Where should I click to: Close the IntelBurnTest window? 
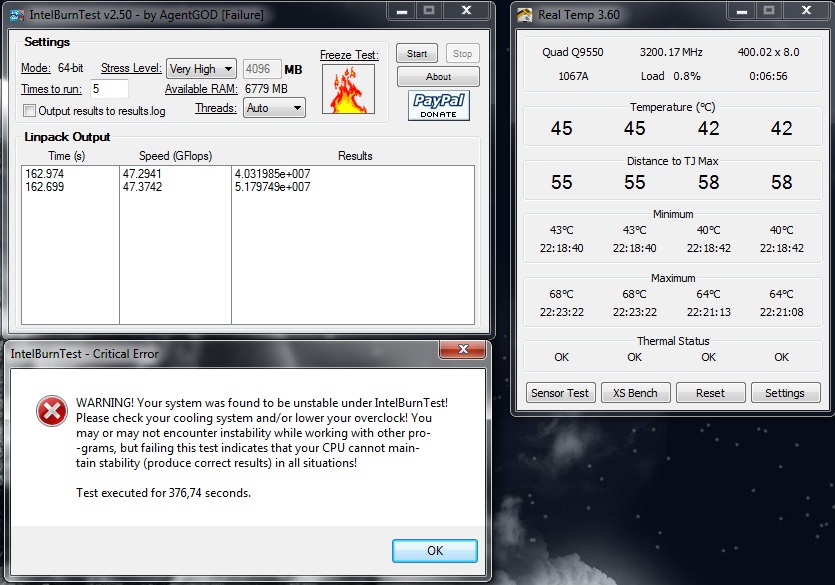pyautogui.click(x=466, y=11)
